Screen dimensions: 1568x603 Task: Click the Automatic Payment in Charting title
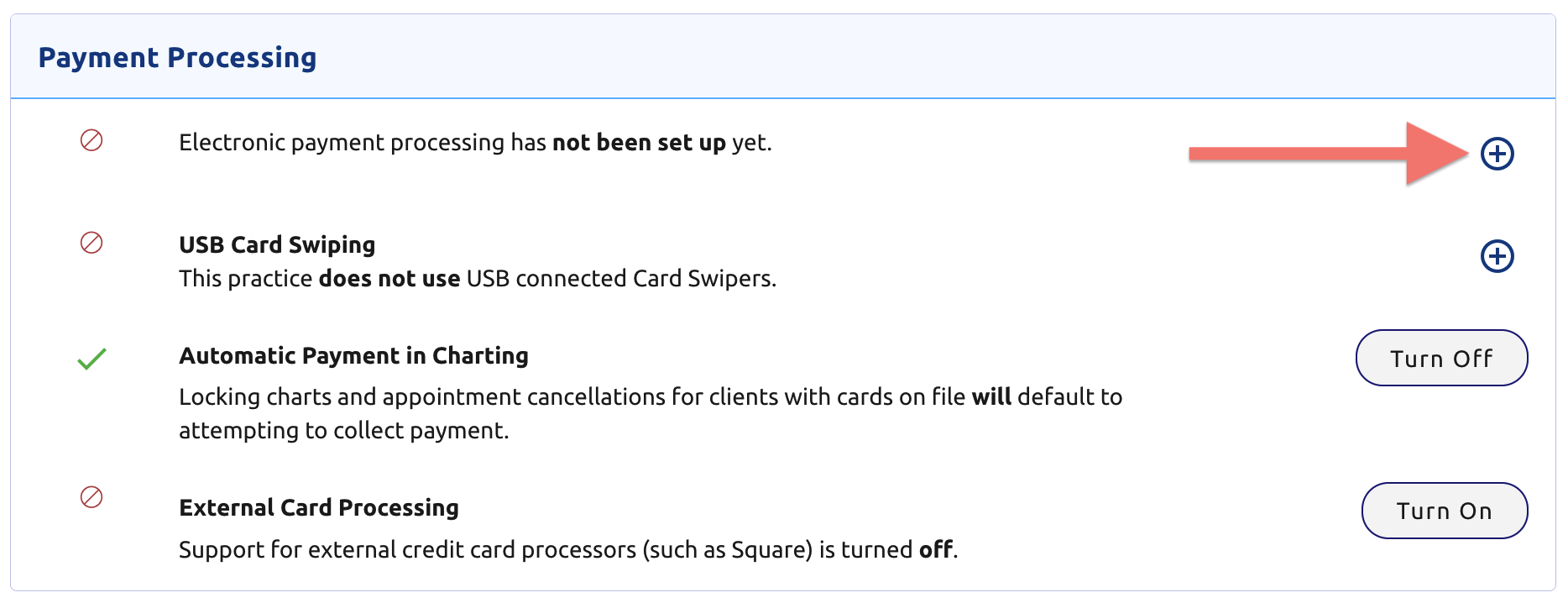tap(353, 355)
